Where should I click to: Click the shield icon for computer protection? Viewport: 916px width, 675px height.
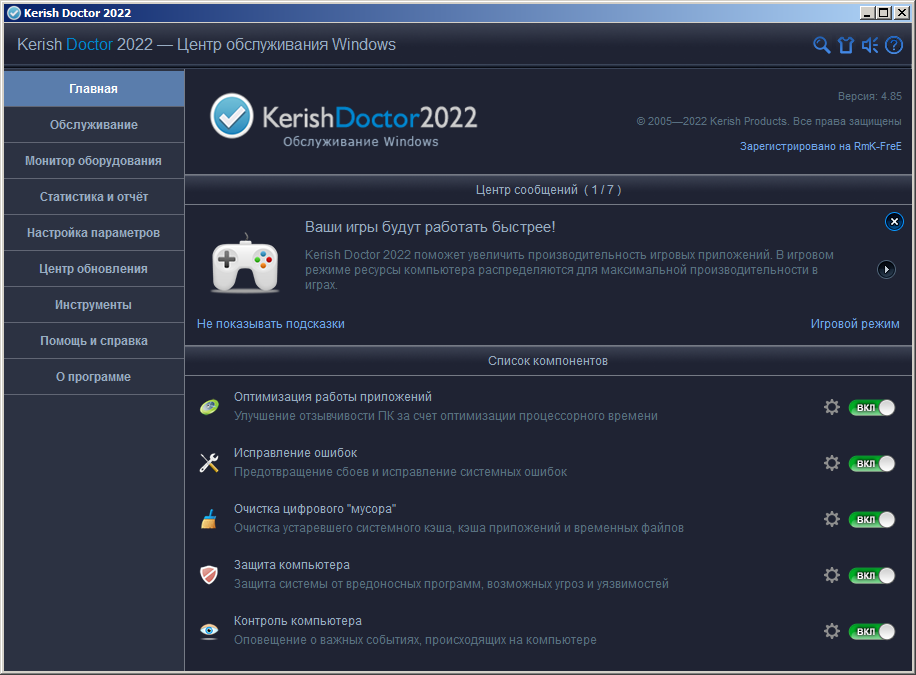tap(209, 575)
